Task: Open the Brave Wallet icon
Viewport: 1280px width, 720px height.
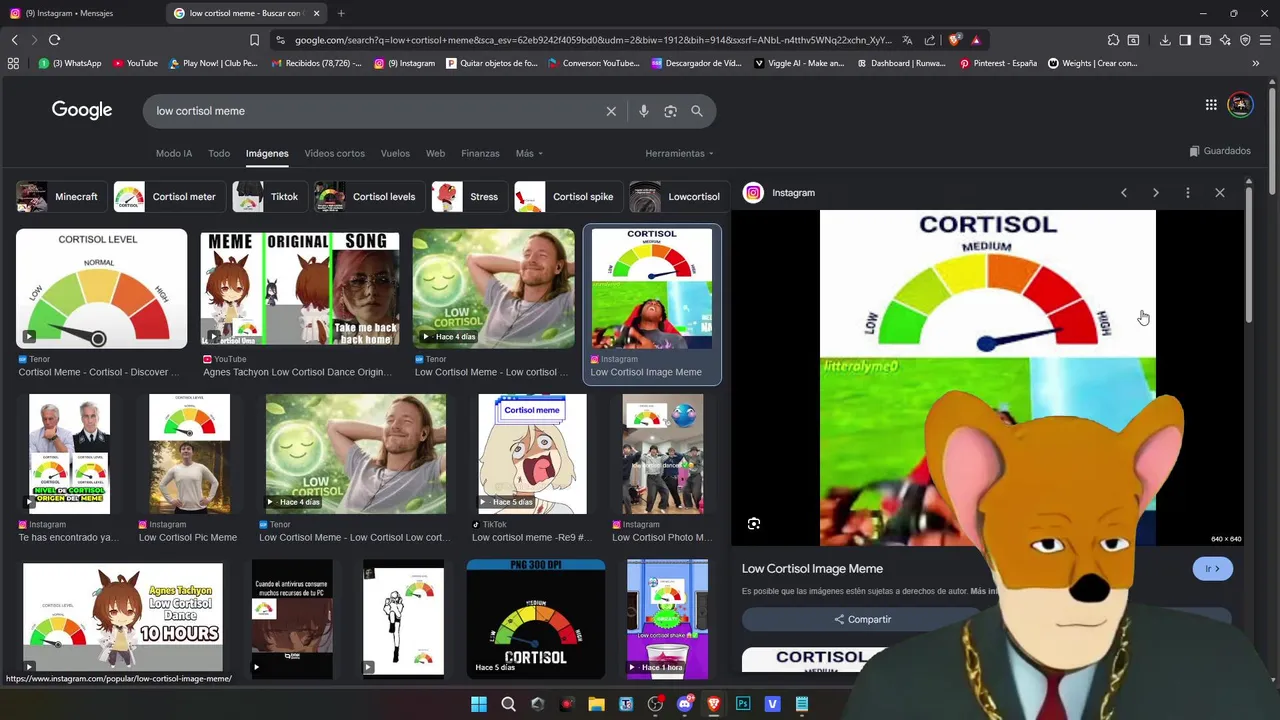Action: [1205, 40]
